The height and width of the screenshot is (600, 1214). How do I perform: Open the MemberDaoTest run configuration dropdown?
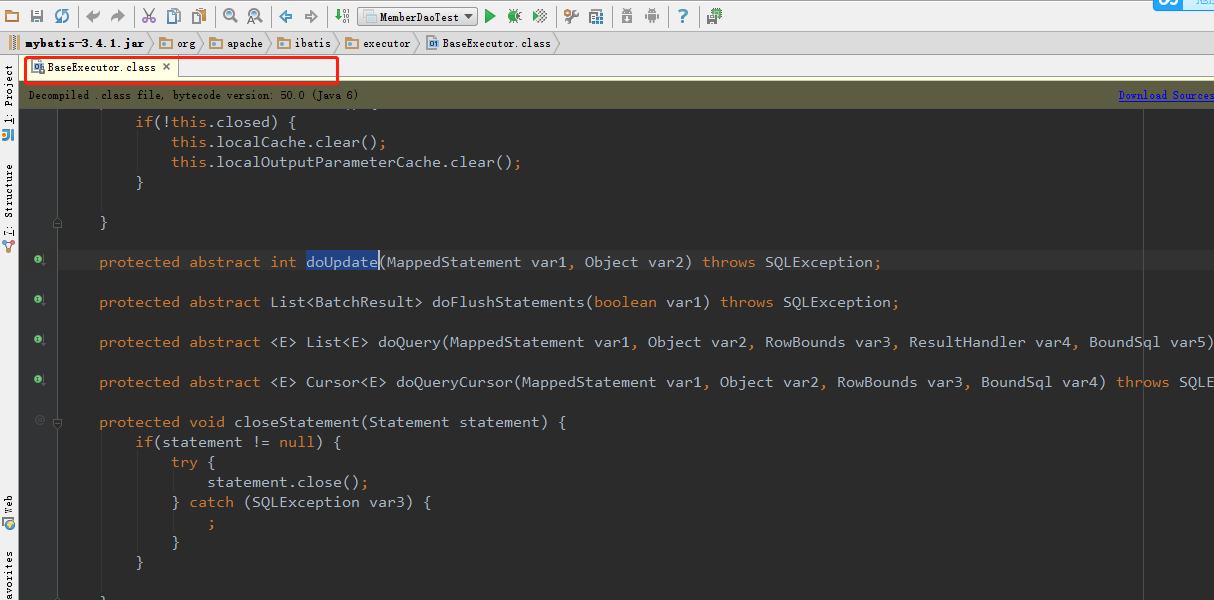416,16
